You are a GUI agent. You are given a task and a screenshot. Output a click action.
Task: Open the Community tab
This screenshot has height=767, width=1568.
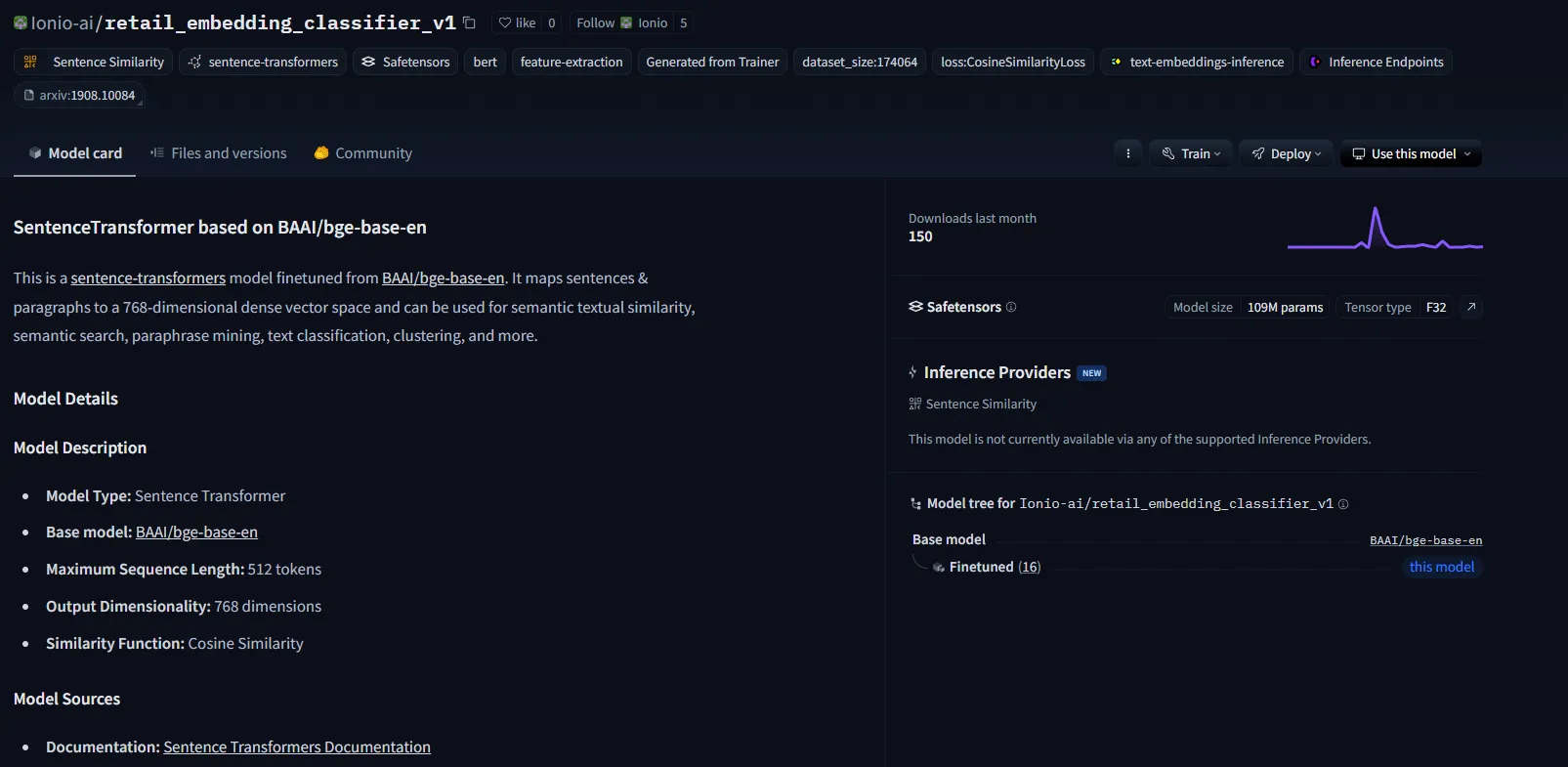(x=363, y=153)
